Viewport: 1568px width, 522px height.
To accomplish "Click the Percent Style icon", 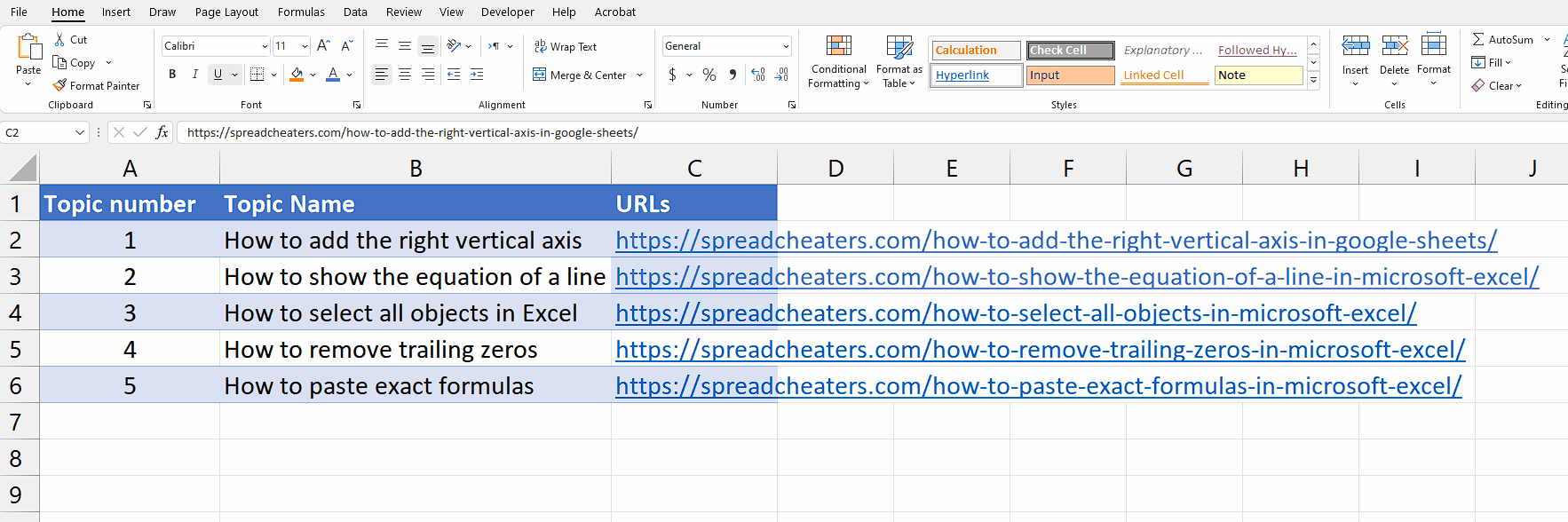I will pos(709,75).
